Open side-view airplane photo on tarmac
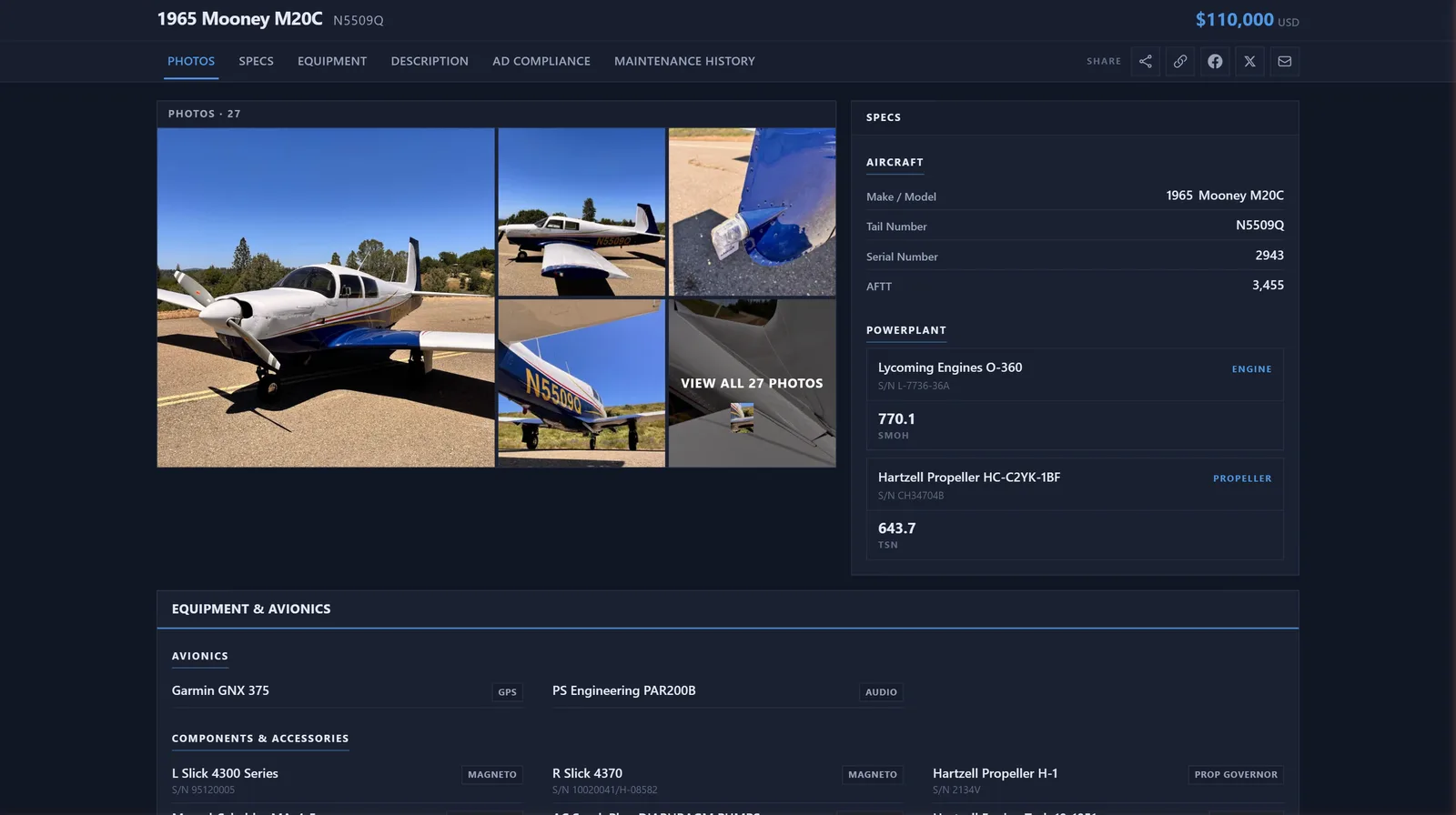This screenshot has width=1456, height=815. coord(581,211)
